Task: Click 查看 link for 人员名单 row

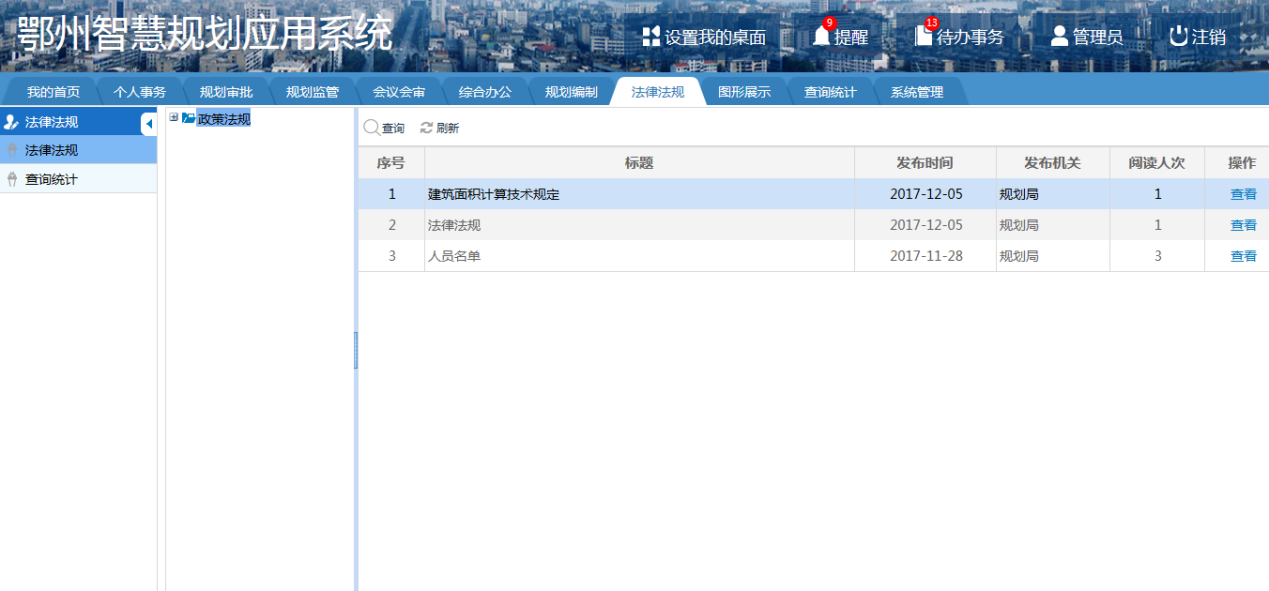Action: (x=1243, y=256)
